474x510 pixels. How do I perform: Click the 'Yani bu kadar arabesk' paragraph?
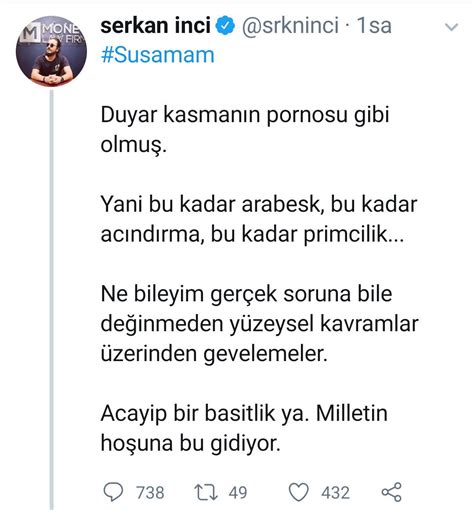pyautogui.click(x=259, y=219)
